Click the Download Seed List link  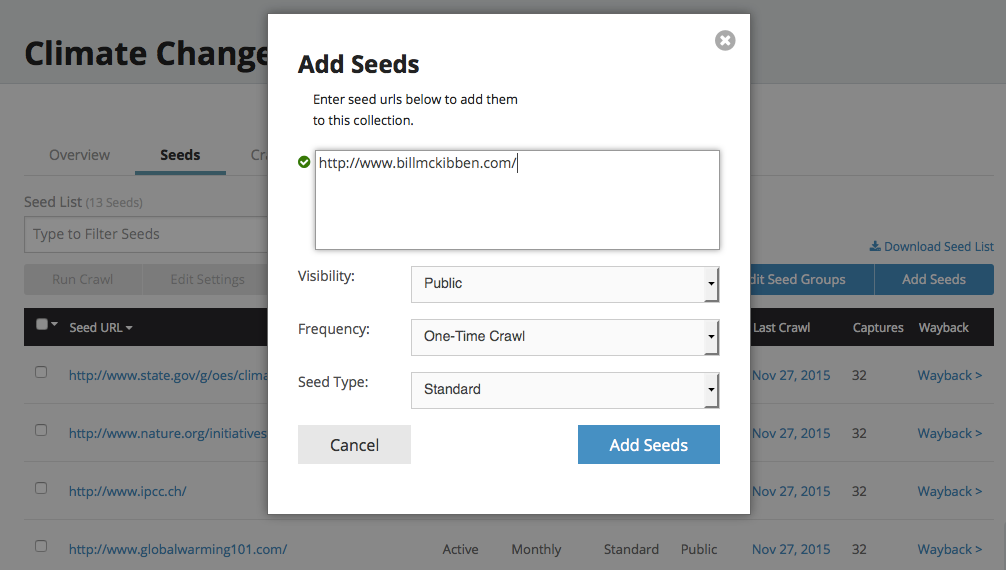938,246
